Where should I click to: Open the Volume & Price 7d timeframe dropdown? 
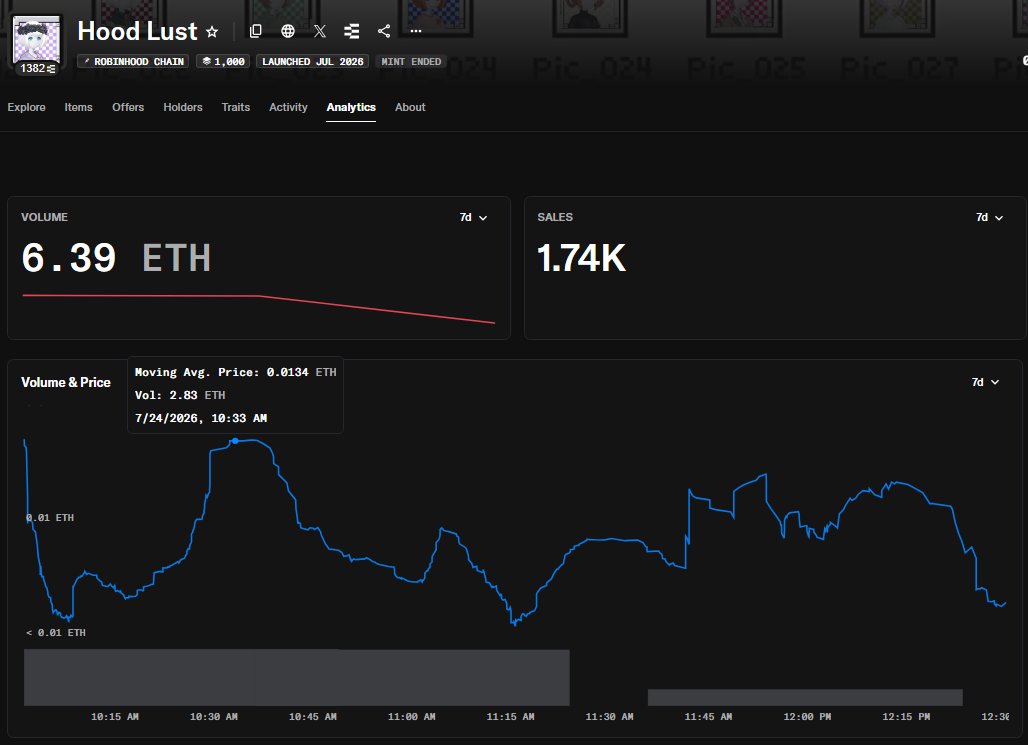click(x=985, y=382)
